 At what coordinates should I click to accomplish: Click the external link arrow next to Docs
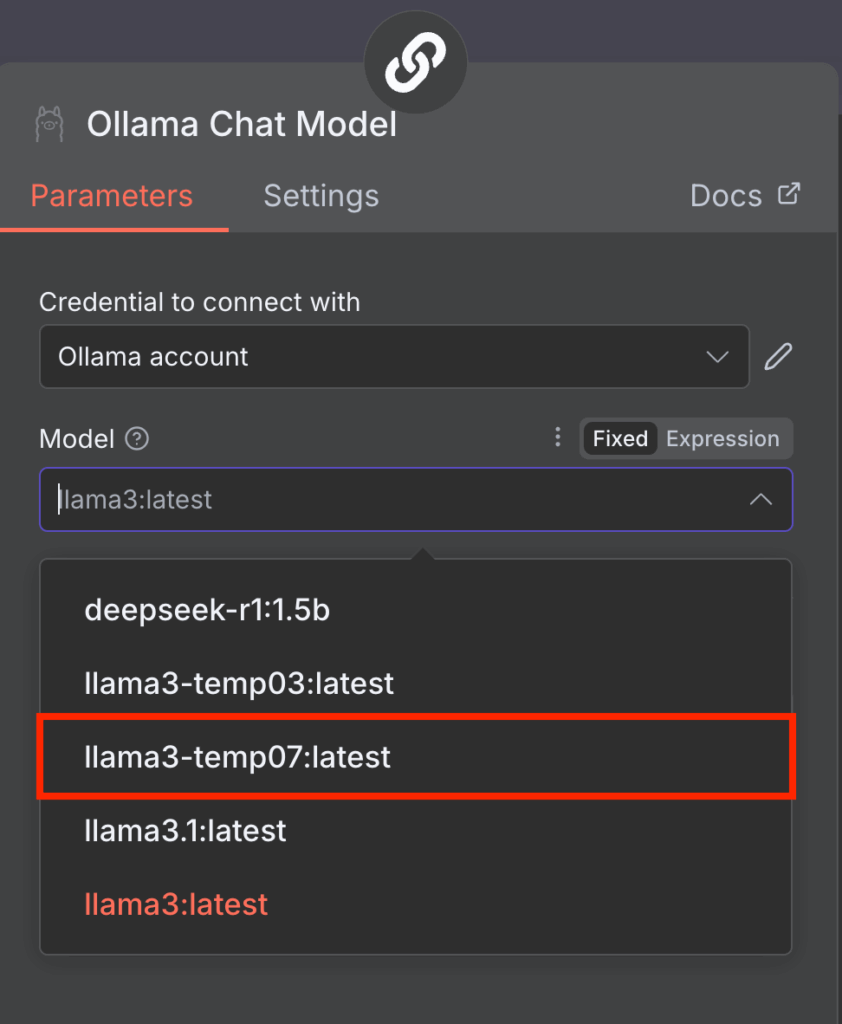(x=790, y=194)
